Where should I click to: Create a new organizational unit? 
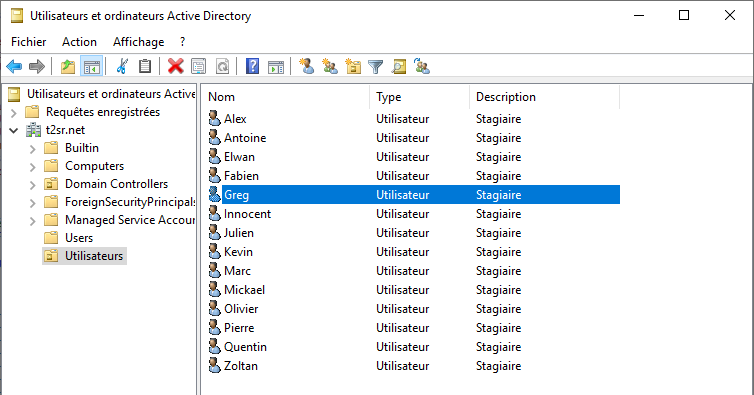pyautogui.click(x=353, y=66)
